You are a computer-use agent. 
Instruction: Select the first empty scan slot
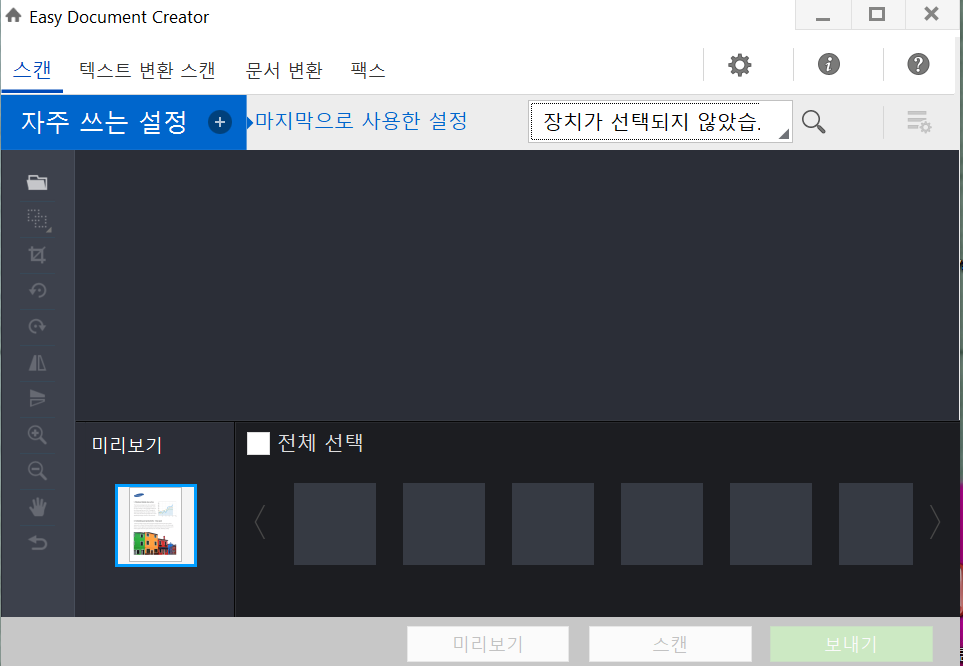pyautogui.click(x=335, y=523)
